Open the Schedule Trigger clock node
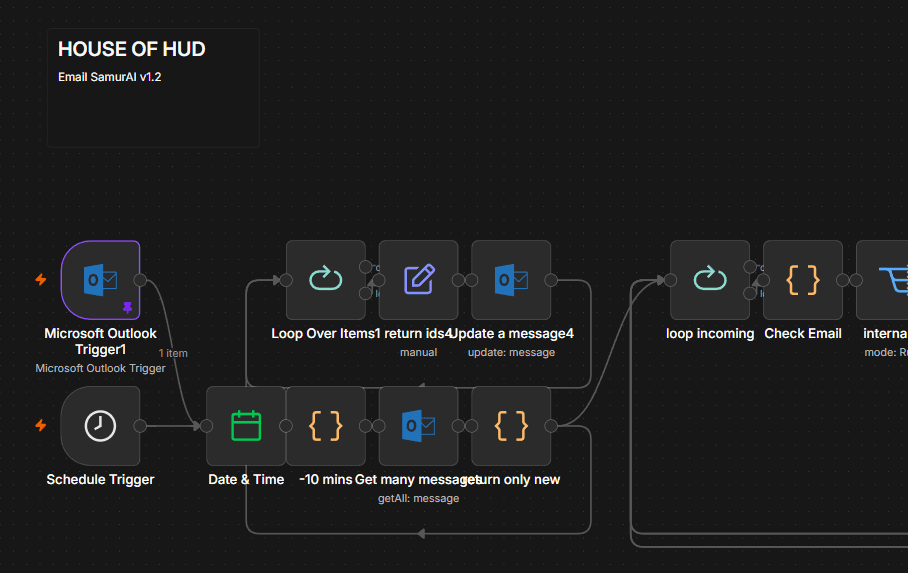The height and width of the screenshot is (573, 908). [100, 426]
